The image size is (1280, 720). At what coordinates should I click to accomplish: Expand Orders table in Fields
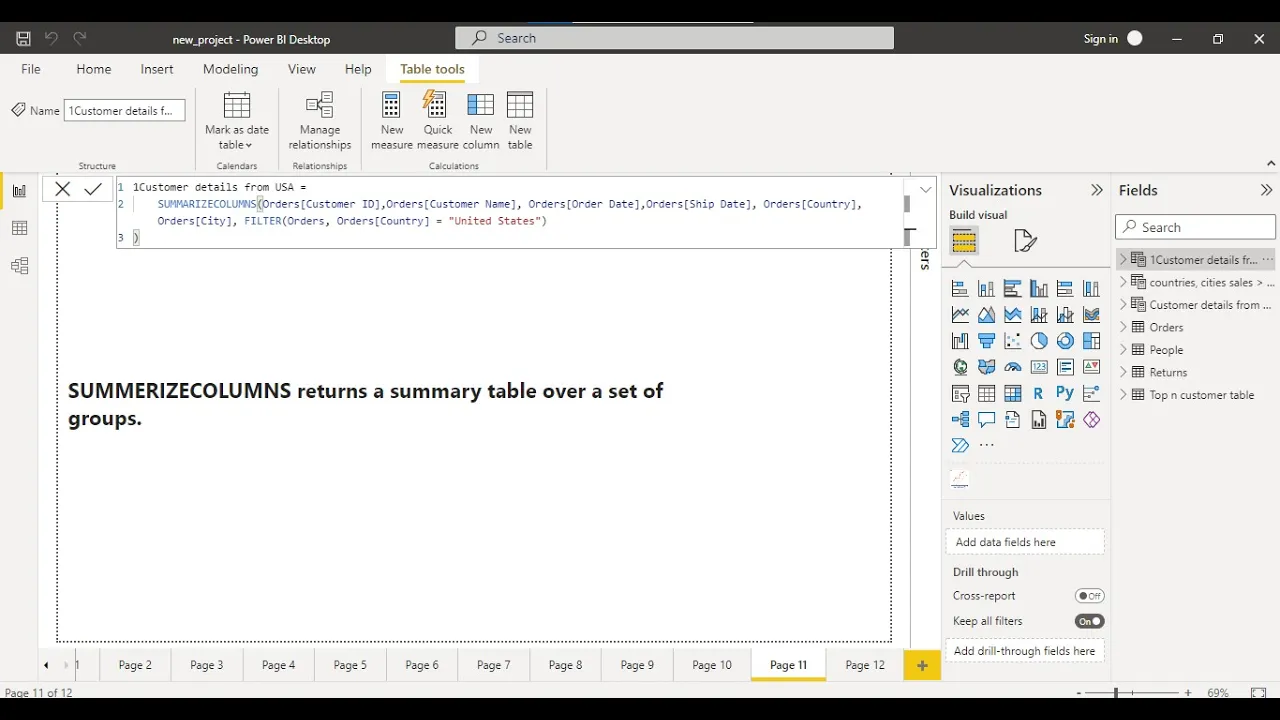click(1123, 327)
